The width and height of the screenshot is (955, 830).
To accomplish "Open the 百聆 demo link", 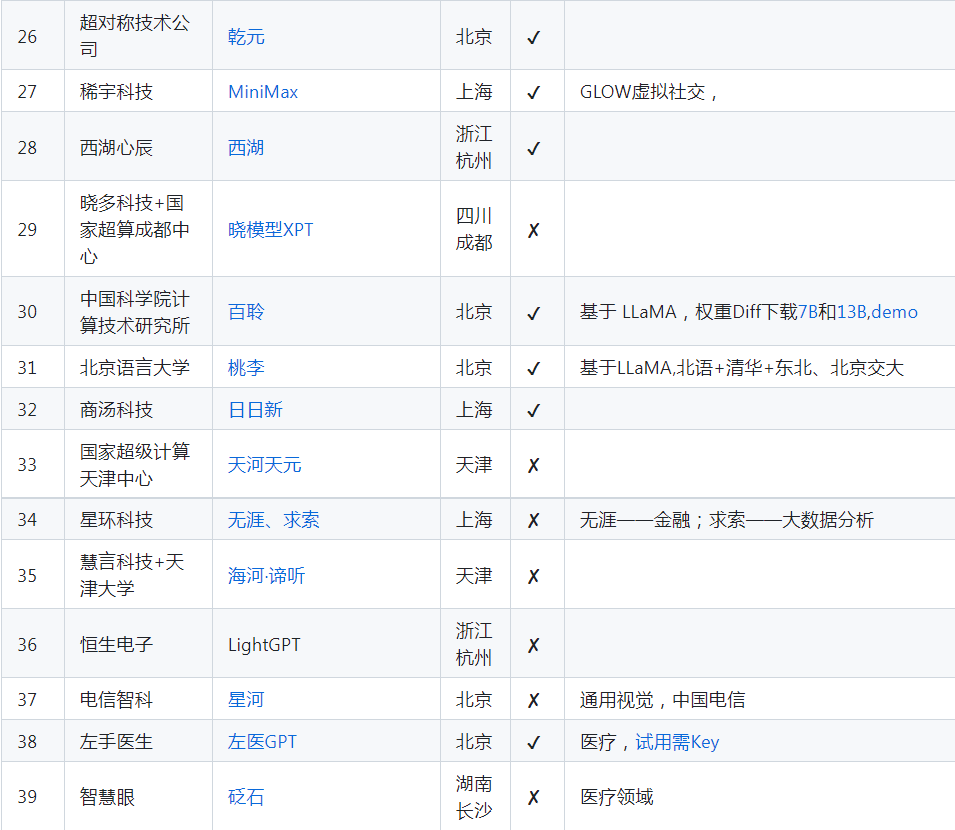I will [x=894, y=312].
